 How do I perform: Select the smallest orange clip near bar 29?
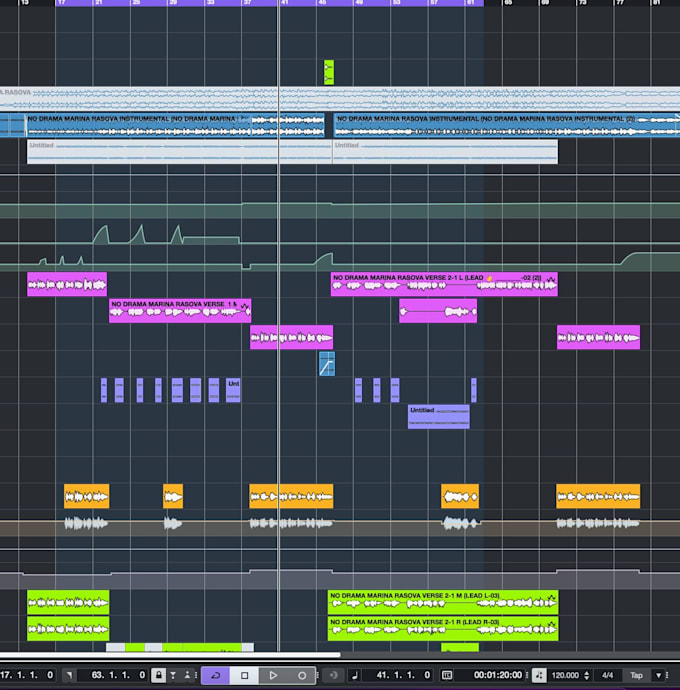(x=173, y=496)
